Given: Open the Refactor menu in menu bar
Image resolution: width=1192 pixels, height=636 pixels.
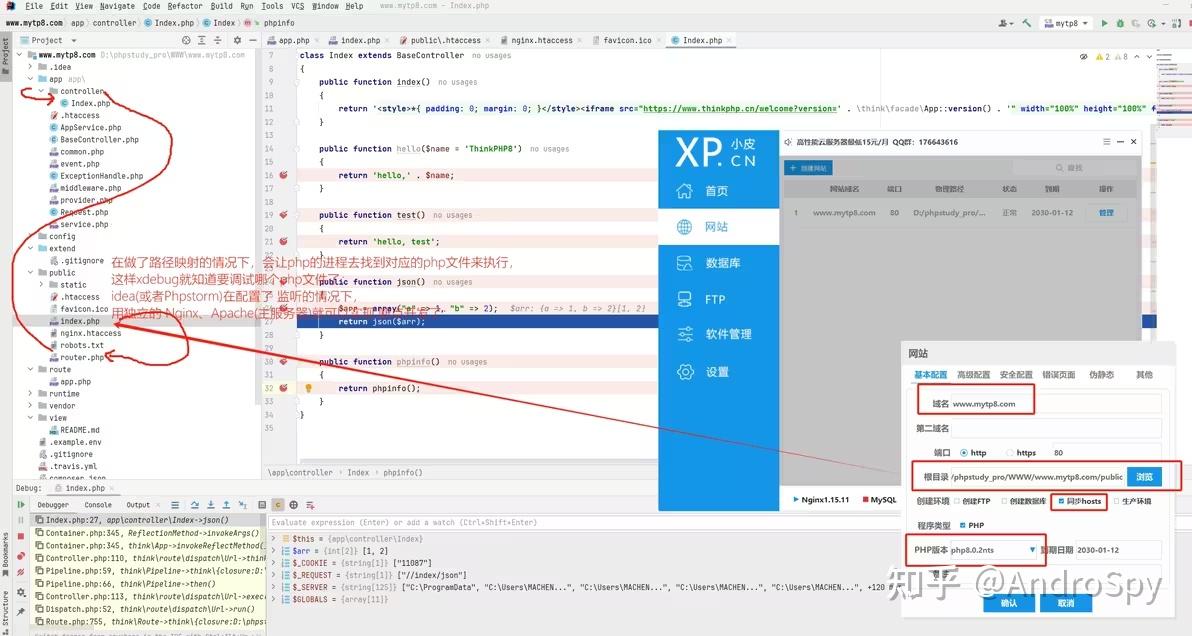Looking at the screenshot, I should tap(184, 5).
